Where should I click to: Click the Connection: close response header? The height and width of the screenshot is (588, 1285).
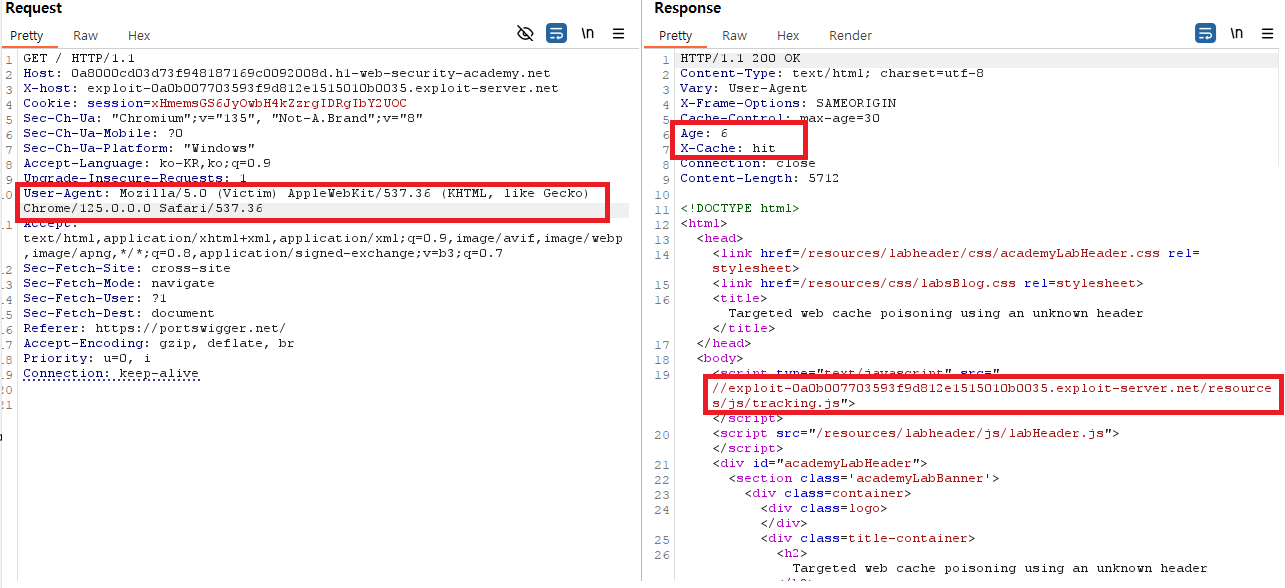[748, 163]
